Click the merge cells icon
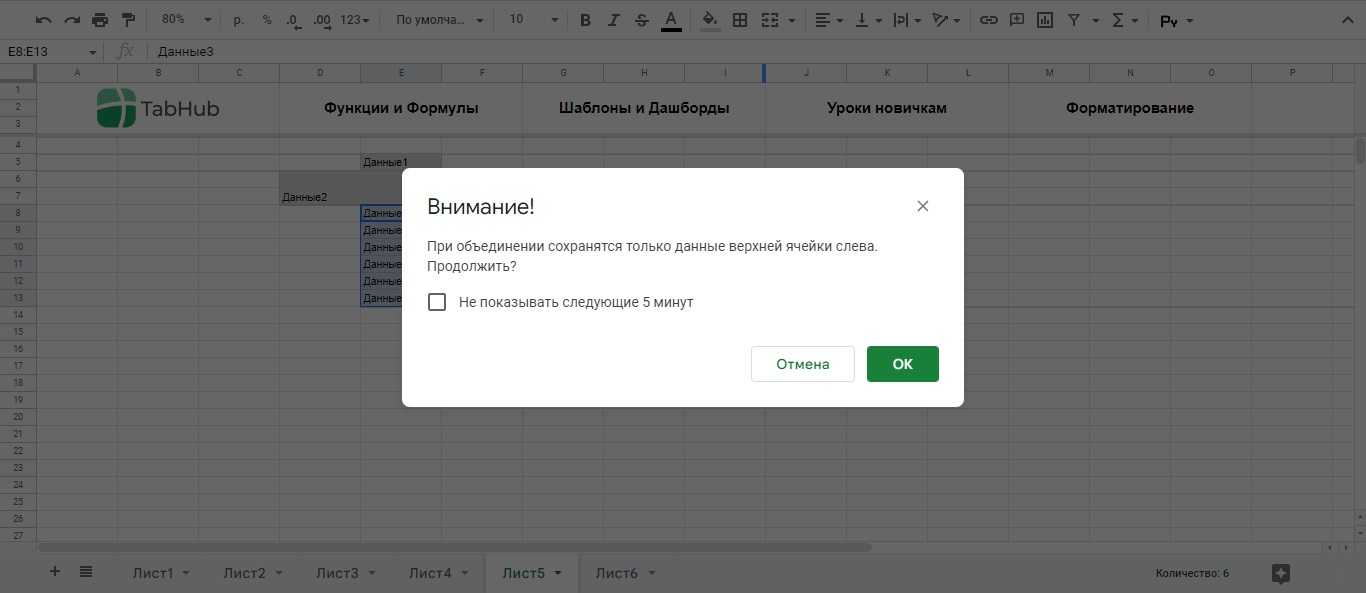The image size is (1366, 593). [x=770, y=20]
